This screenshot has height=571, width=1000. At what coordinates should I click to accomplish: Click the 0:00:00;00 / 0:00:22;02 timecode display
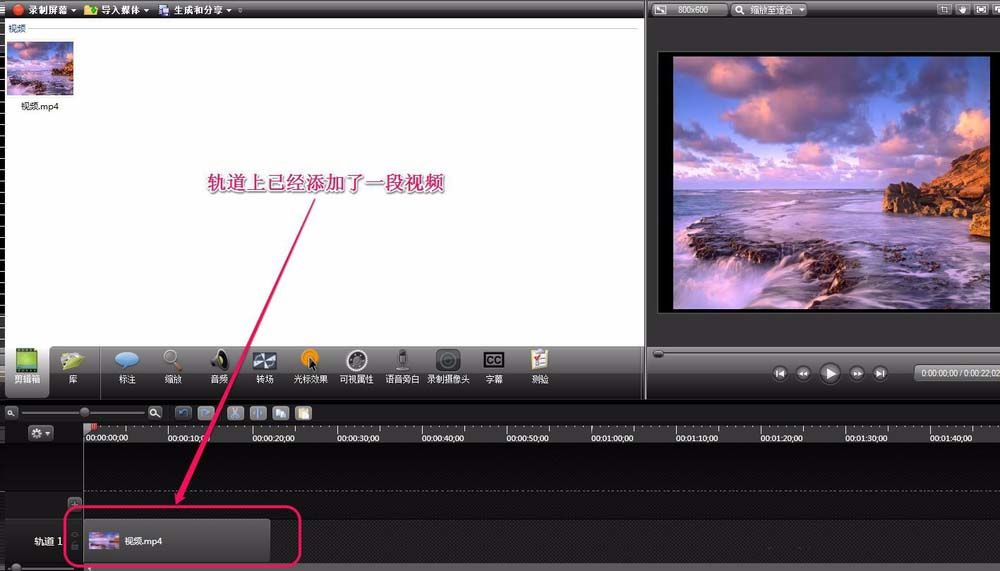click(958, 373)
